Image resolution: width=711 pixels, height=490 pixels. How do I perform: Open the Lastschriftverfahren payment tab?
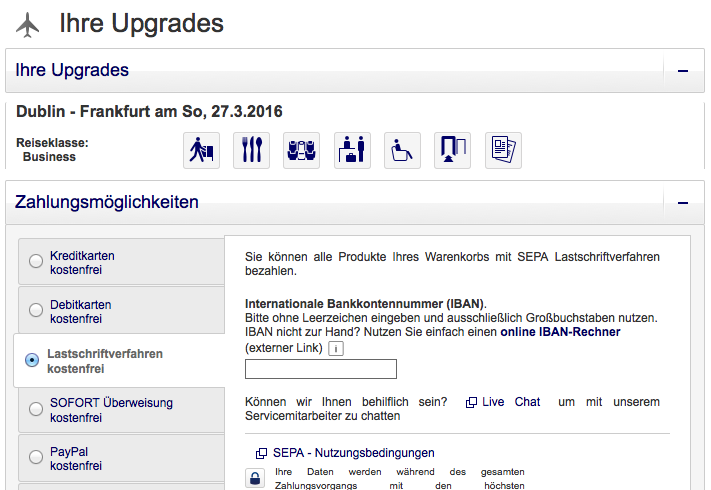[x=104, y=361]
